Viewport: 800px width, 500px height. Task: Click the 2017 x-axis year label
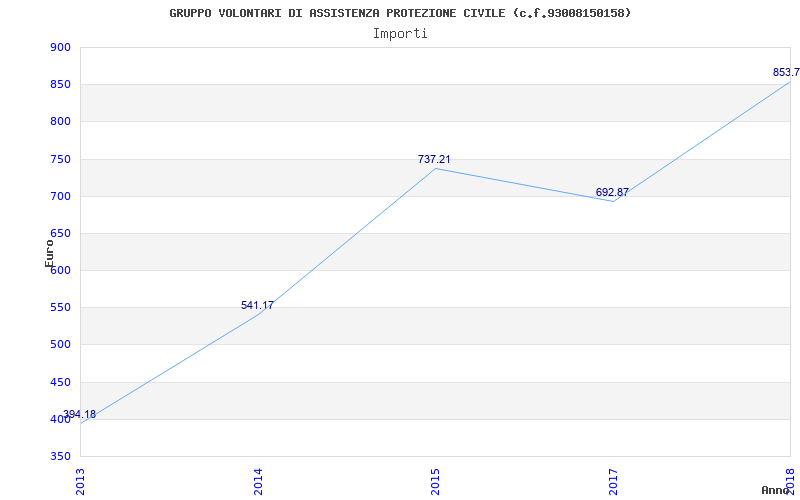coord(613,479)
